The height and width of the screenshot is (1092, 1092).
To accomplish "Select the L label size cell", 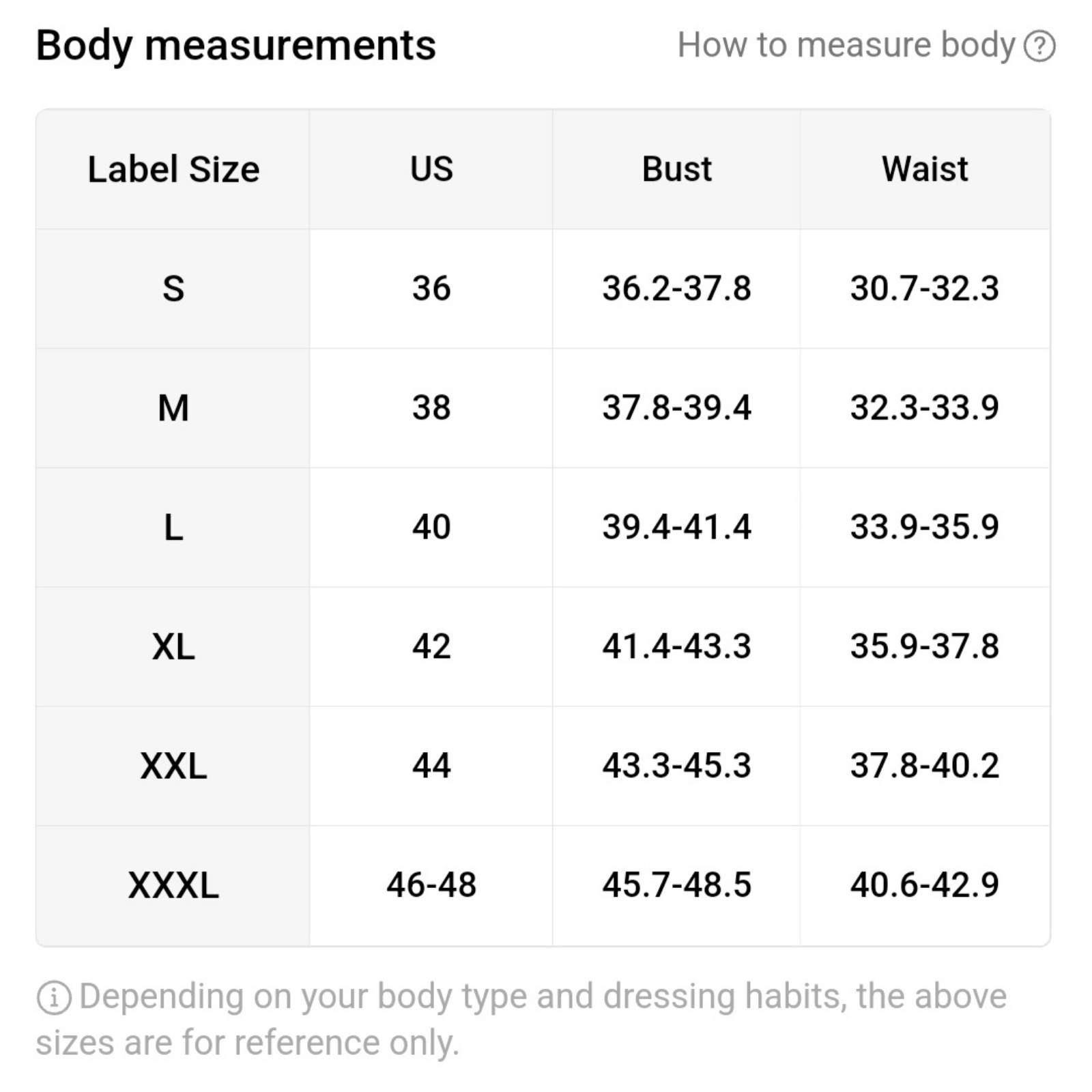I will coord(173,528).
